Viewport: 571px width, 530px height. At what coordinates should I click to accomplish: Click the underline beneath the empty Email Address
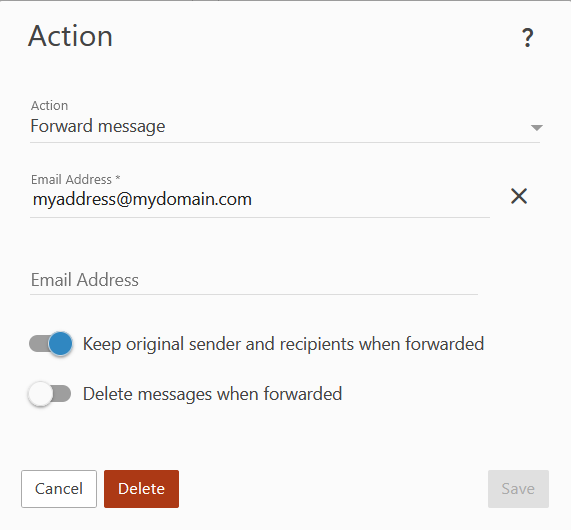pos(254,294)
